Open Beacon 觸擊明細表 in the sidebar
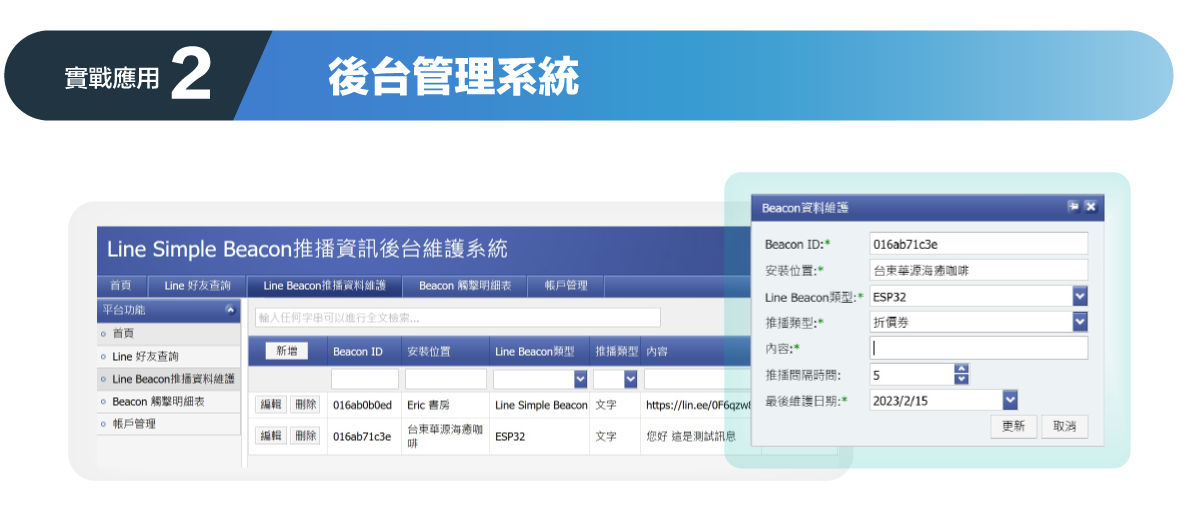 tap(169, 401)
